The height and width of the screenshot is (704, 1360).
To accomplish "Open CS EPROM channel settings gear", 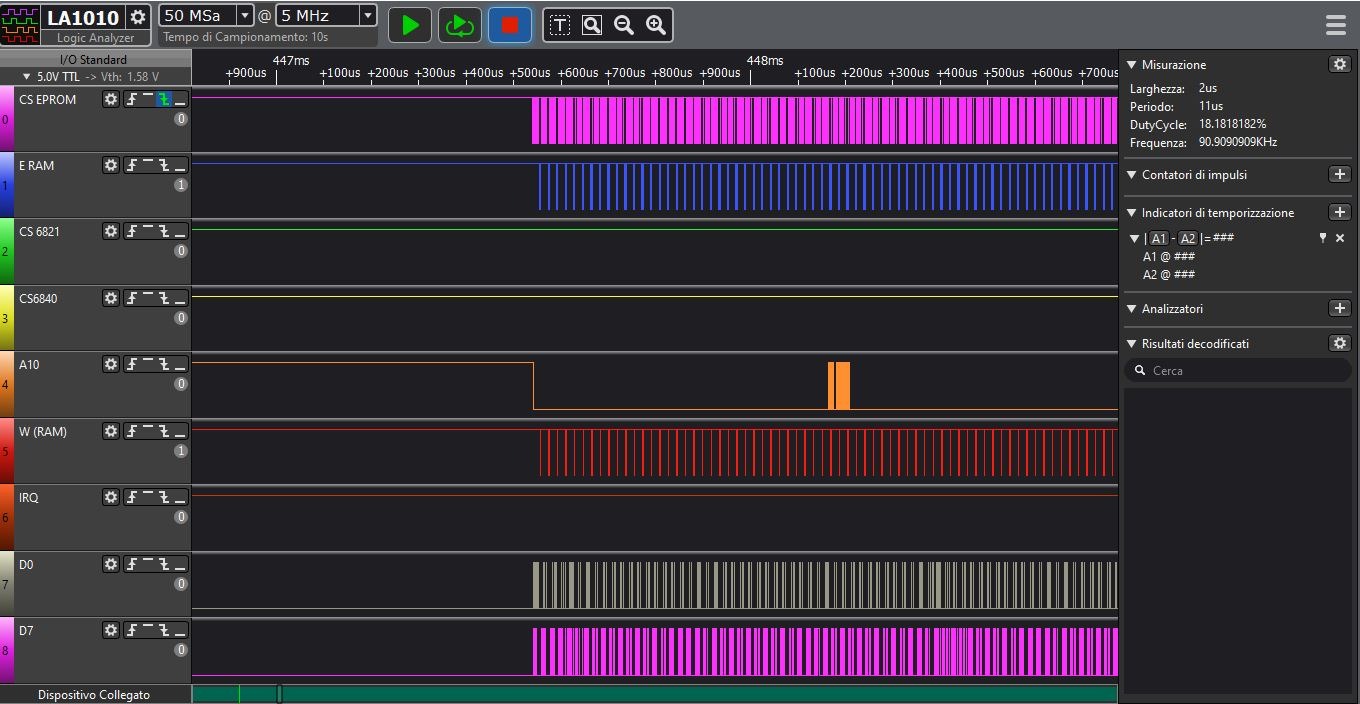I will point(111,99).
